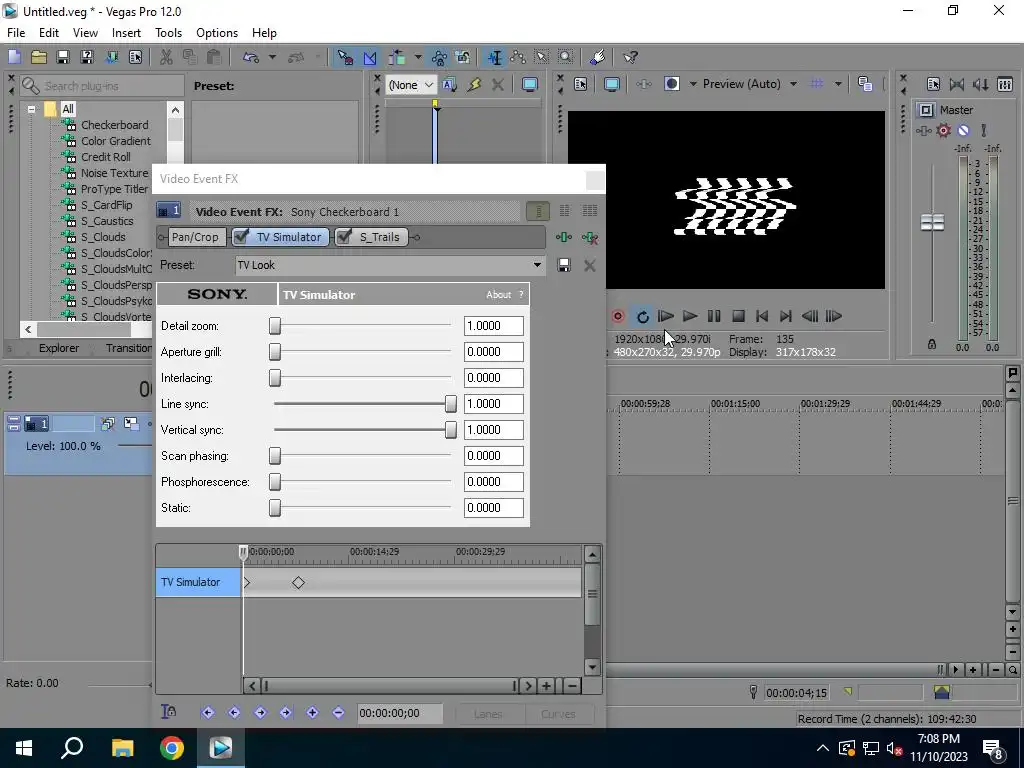Switch to the Explorer tab
Screen dimensions: 1024x768
[59, 348]
